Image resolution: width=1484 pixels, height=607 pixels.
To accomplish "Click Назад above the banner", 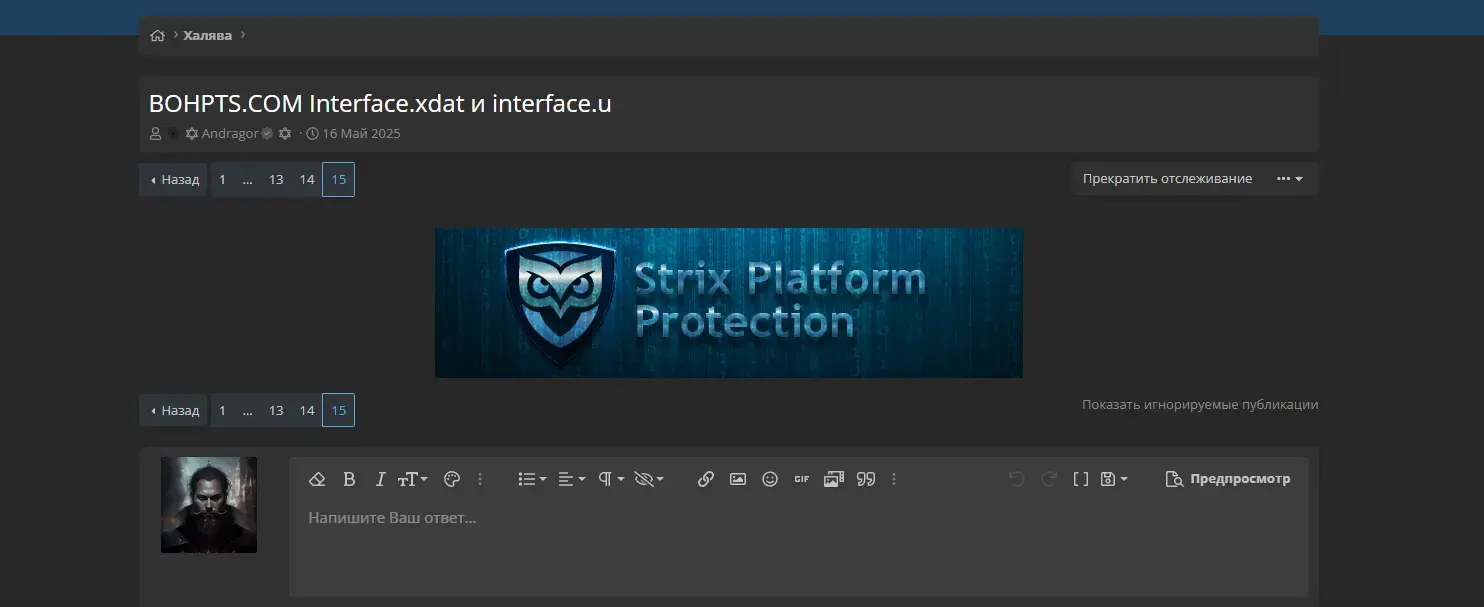I will 173,180.
